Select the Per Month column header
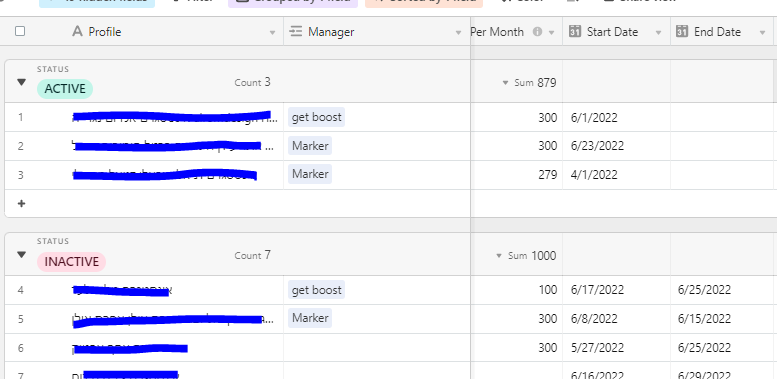 point(516,31)
